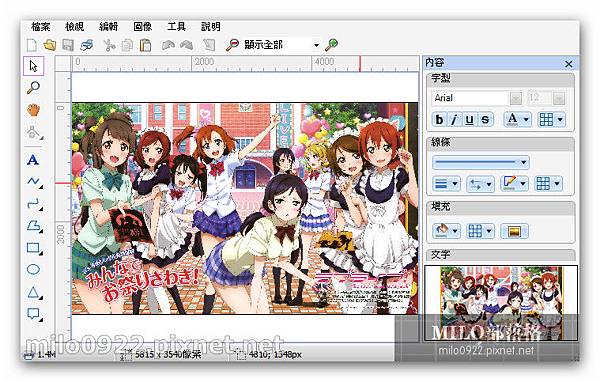The height and width of the screenshot is (382, 600).
Task: Click the preview thumbnail in the panel
Action: click(501, 303)
